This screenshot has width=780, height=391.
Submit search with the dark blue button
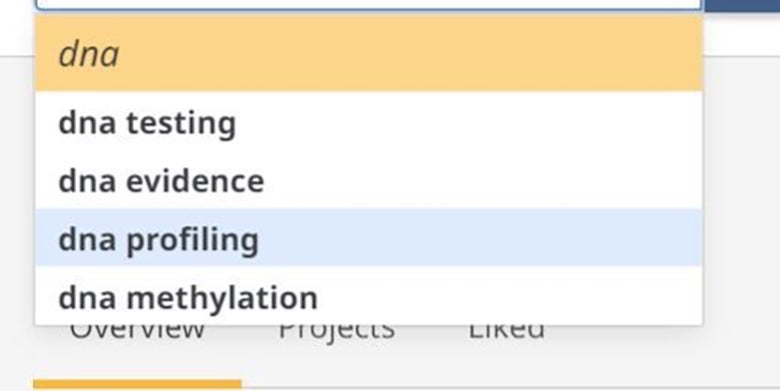point(742,5)
